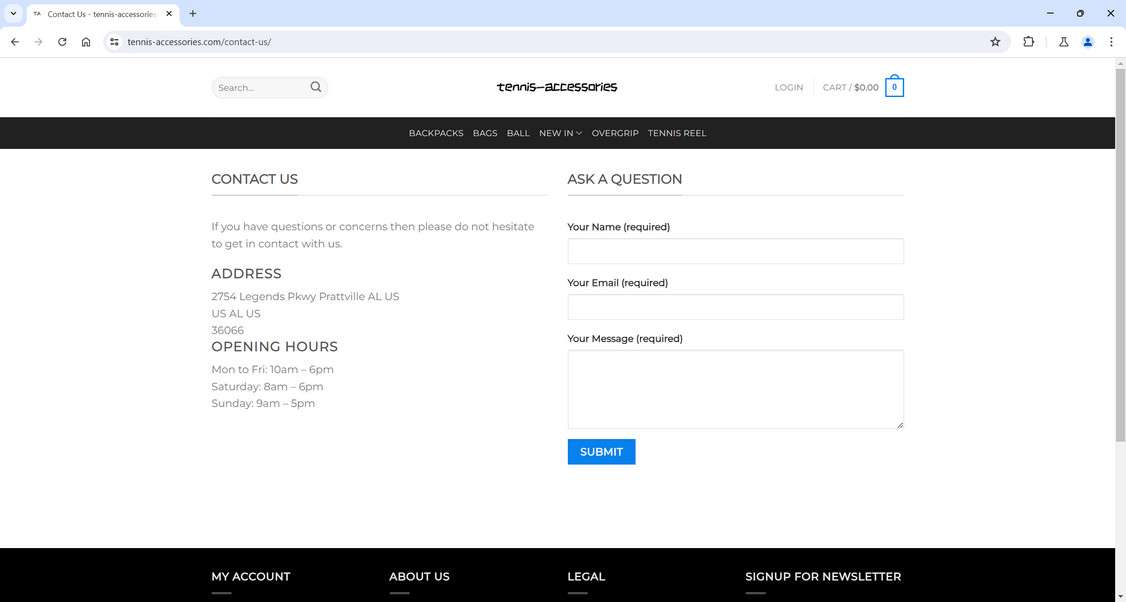Bookmark this page with the star icon
Image resolution: width=1126 pixels, height=602 pixels.
995,42
